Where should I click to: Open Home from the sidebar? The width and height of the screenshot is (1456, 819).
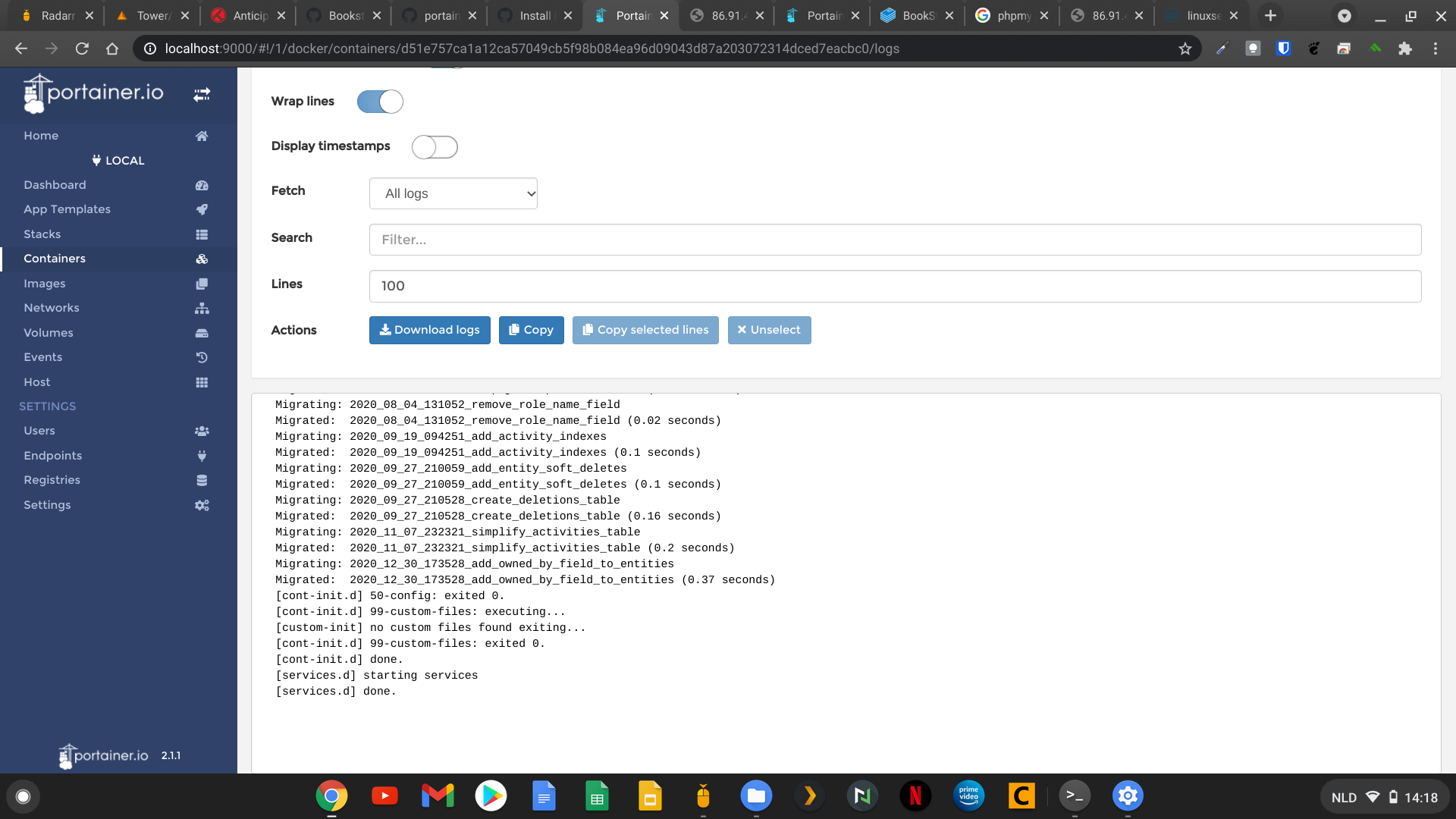click(41, 136)
